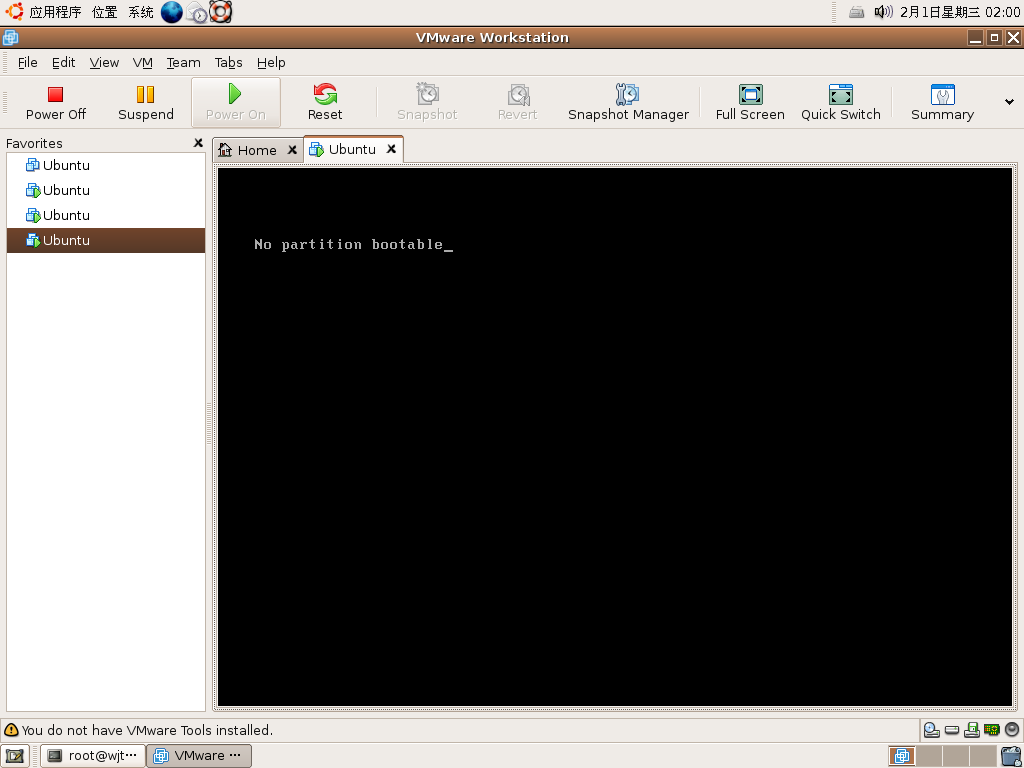Click inside the VM console screen
Viewport: 1024px width, 768px height.
click(615, 437)
